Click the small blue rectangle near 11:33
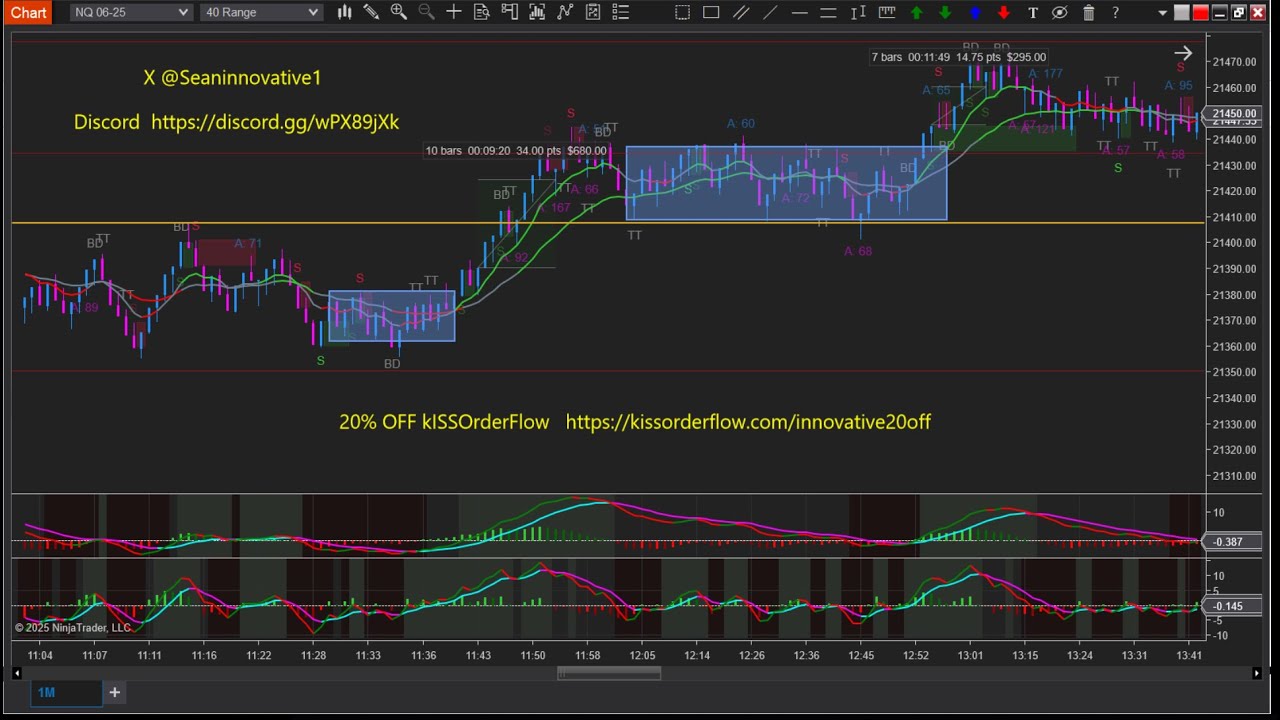 point(392,316)
